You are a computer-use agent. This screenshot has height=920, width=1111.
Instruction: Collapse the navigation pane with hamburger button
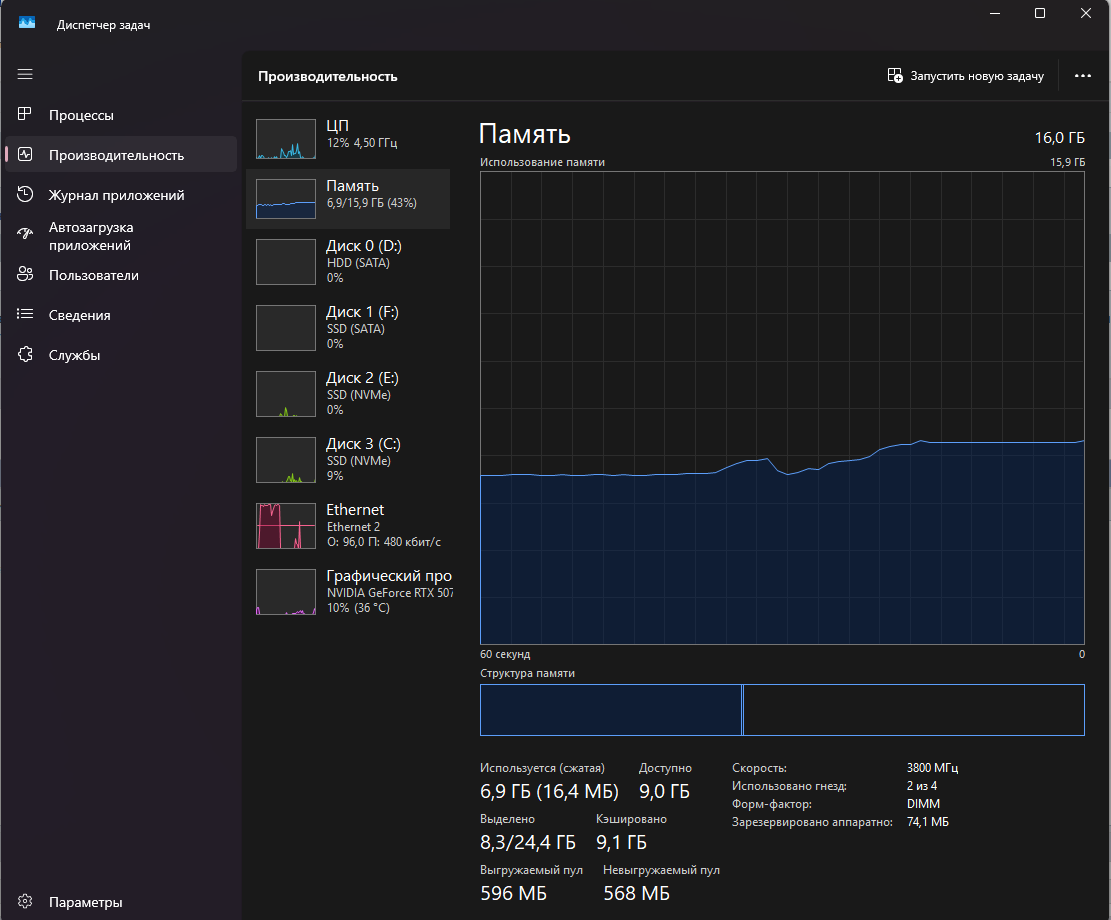(25, 74)
